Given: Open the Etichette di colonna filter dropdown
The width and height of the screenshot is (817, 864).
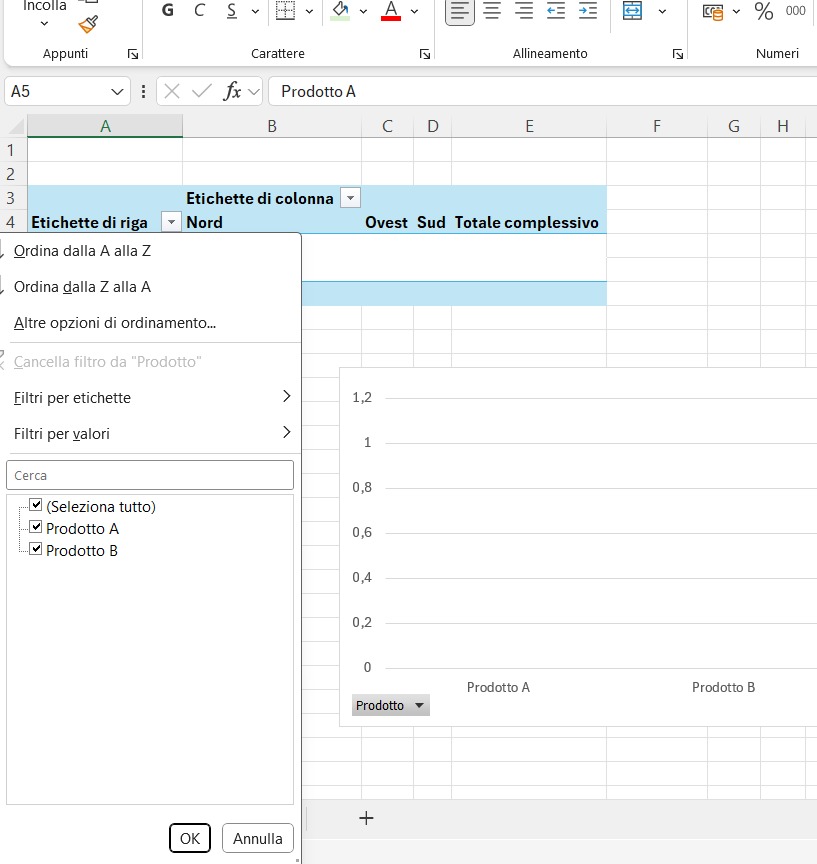Looking at the screenshot, I should click(x=350, y=198).
